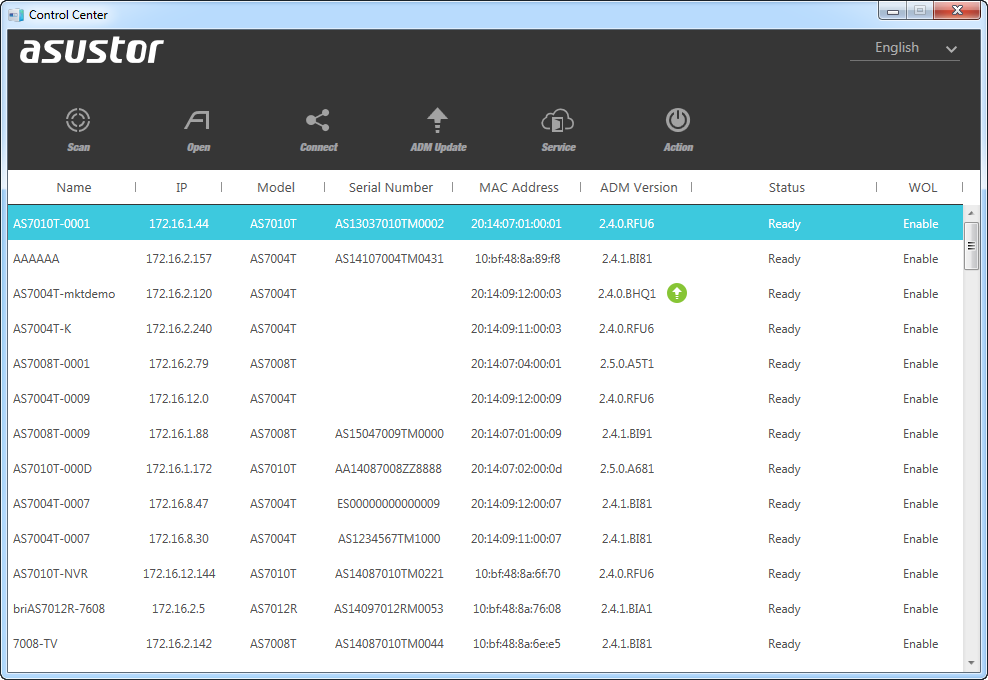
Task: Sort by MAC Address column header
Action: 519,187
